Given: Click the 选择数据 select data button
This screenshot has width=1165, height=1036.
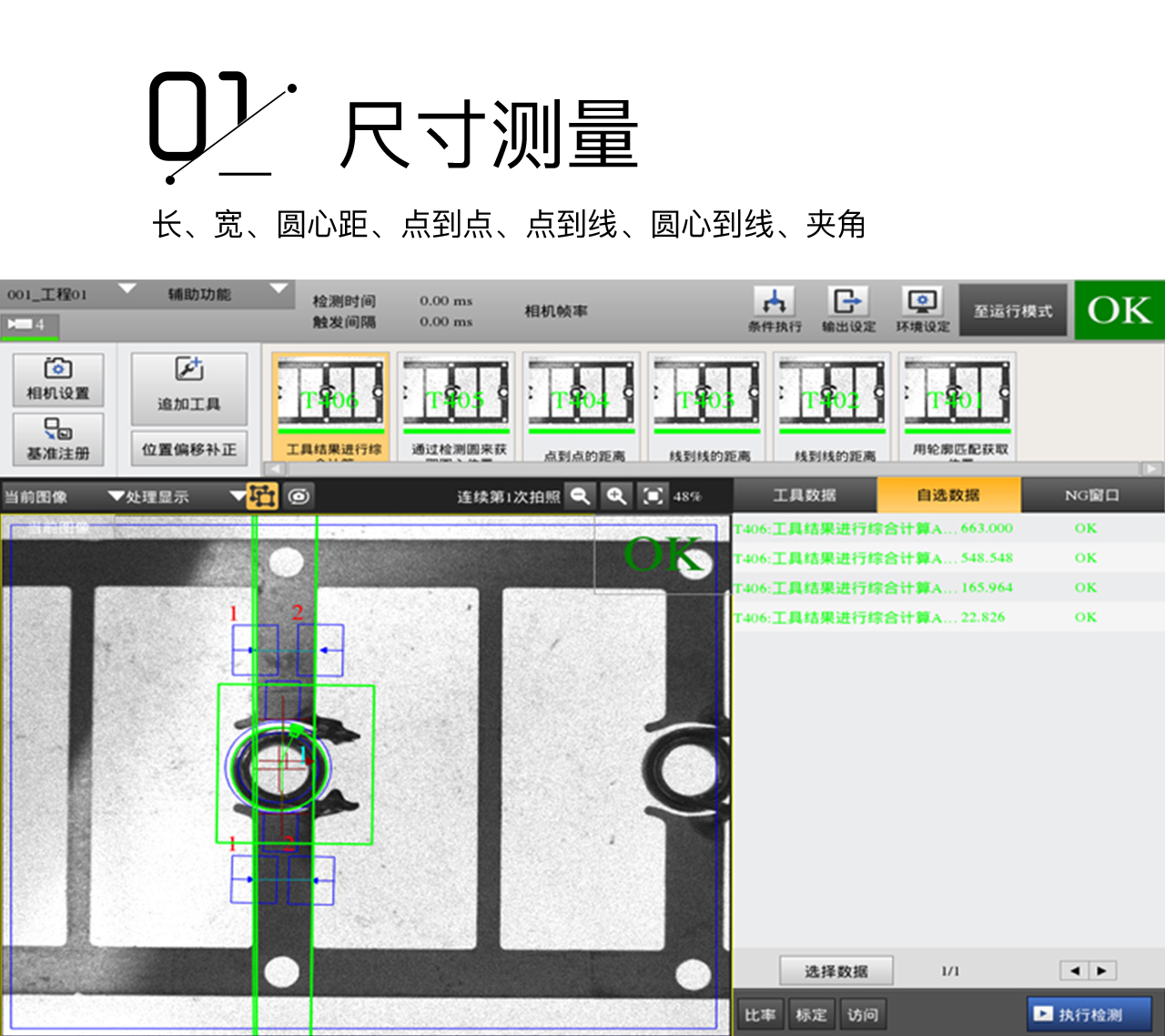Looking at the screenshot, I should [x=836, y=971].
